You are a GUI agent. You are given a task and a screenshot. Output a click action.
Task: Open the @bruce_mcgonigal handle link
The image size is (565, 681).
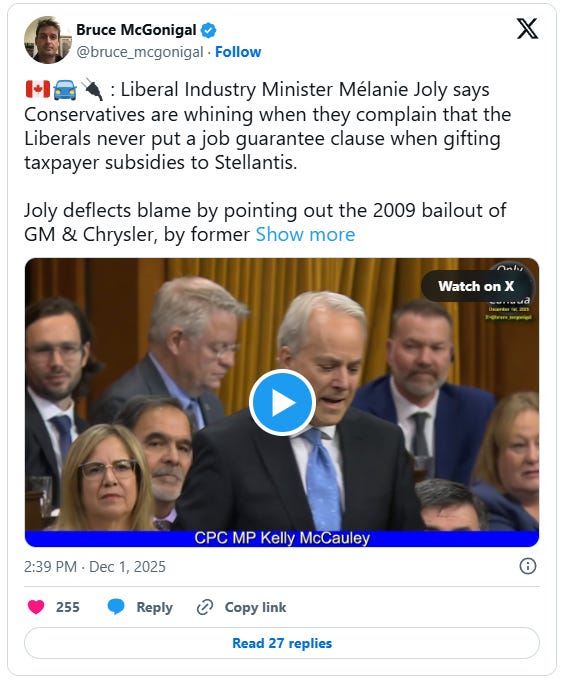pos(140,52)
